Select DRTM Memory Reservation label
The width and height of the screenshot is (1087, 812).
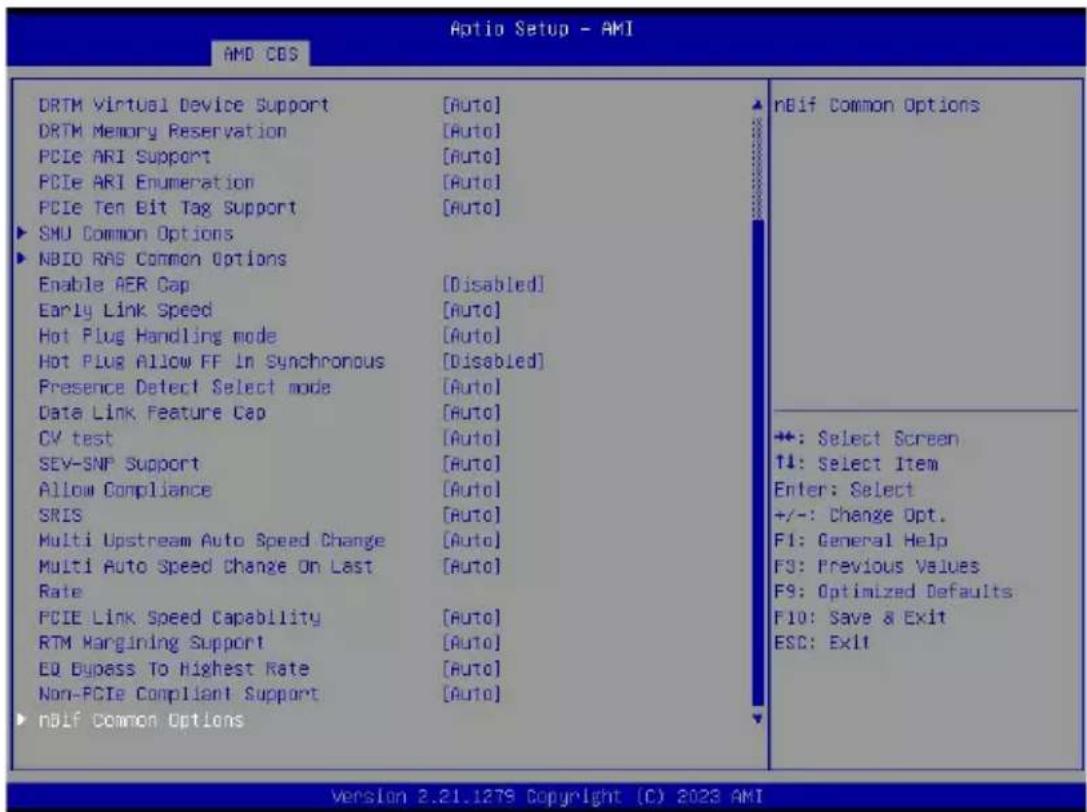(x=162, y=131)
